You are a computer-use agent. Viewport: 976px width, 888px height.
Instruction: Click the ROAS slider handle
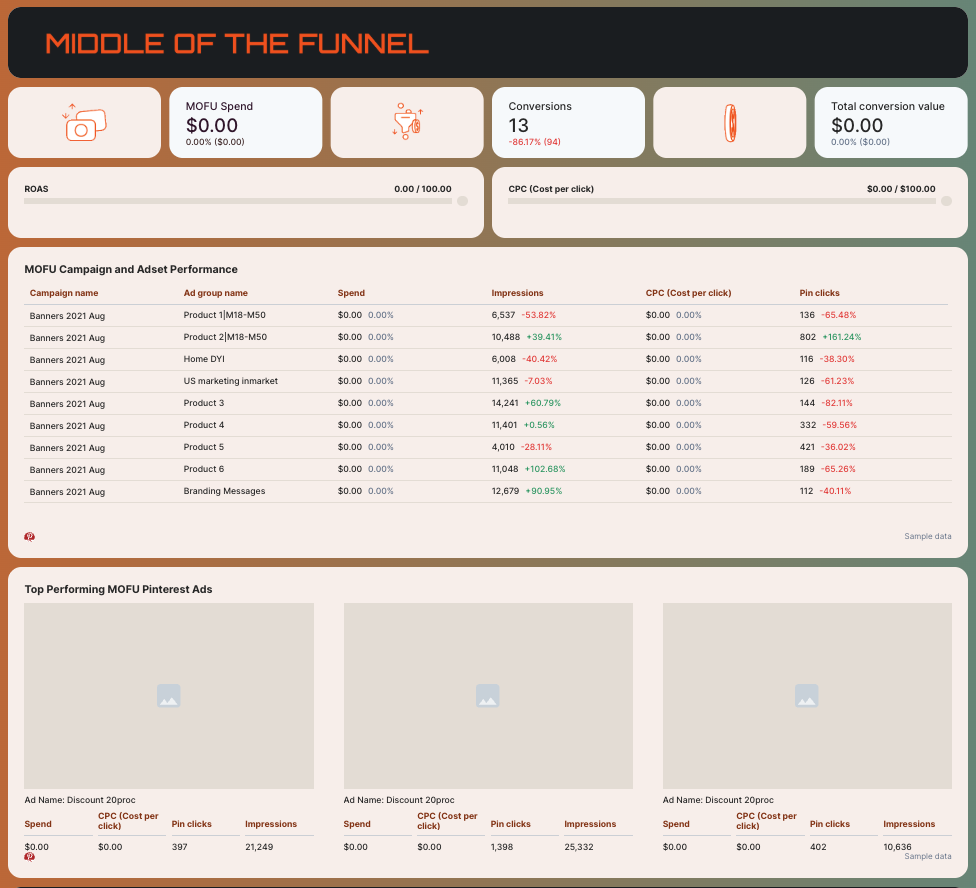pos(461,201)
